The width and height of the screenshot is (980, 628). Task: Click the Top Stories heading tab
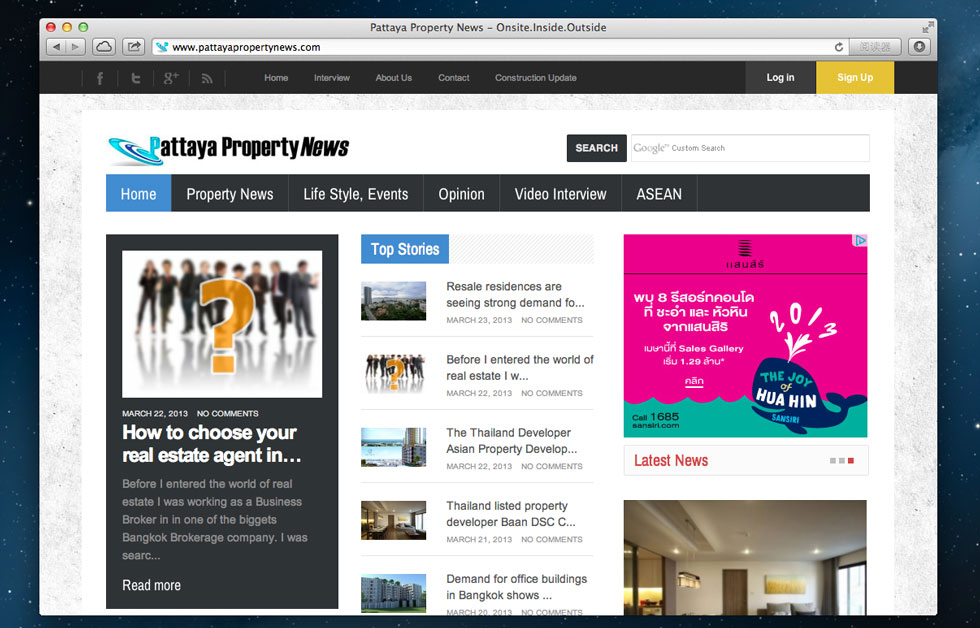(405, 249)
